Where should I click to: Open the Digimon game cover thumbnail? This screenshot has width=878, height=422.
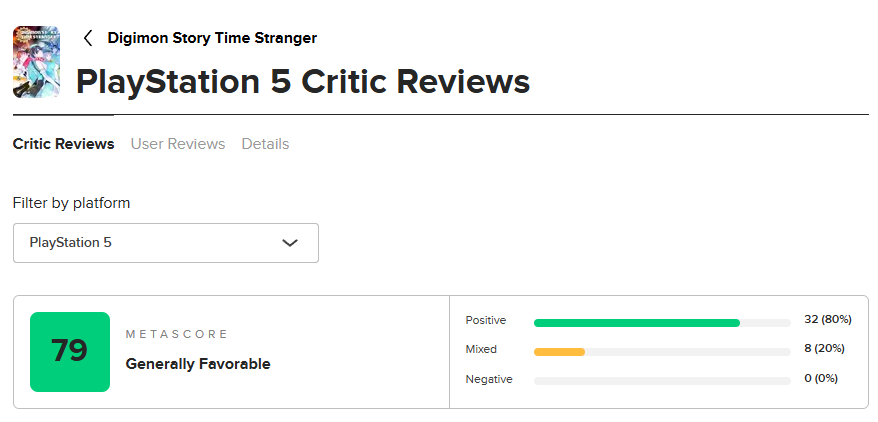click(x=36, y=61)
